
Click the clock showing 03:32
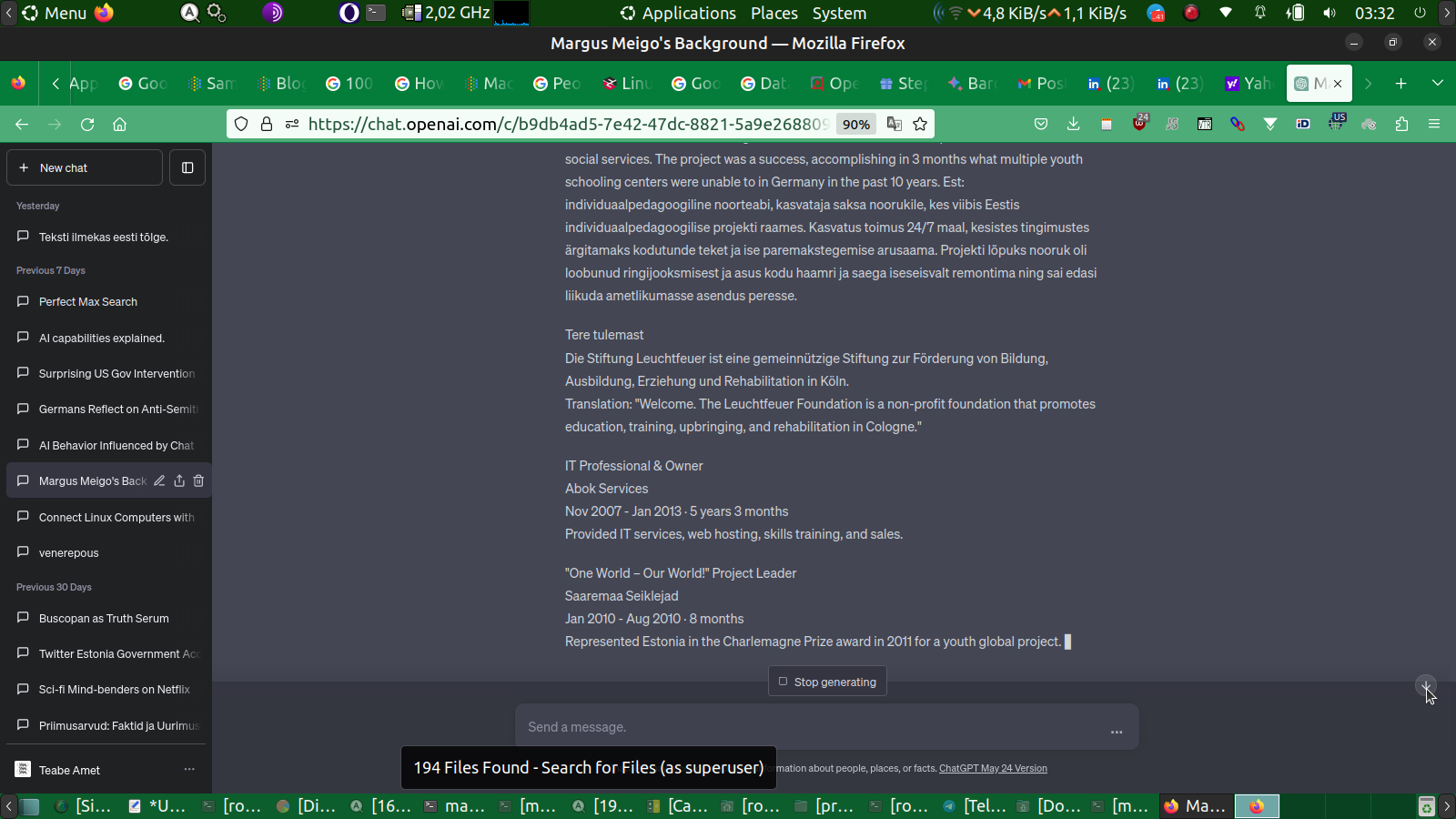1374,13
